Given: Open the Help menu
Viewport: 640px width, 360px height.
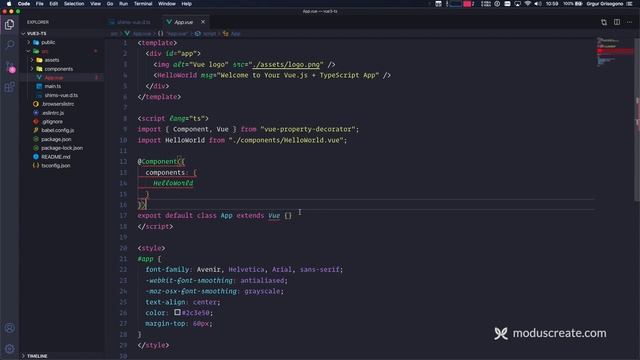Looking at the screenshot, I should tap(187, 4).
